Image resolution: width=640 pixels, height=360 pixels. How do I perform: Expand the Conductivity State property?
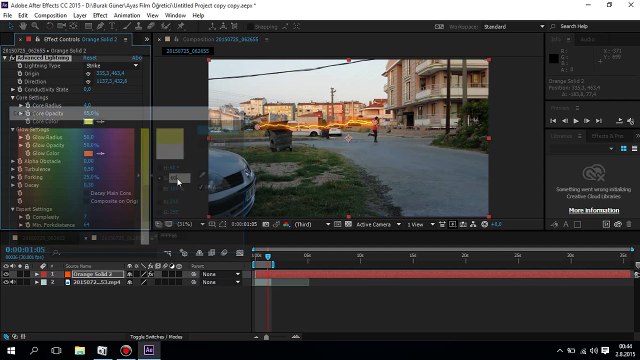[x=13, y=89]
